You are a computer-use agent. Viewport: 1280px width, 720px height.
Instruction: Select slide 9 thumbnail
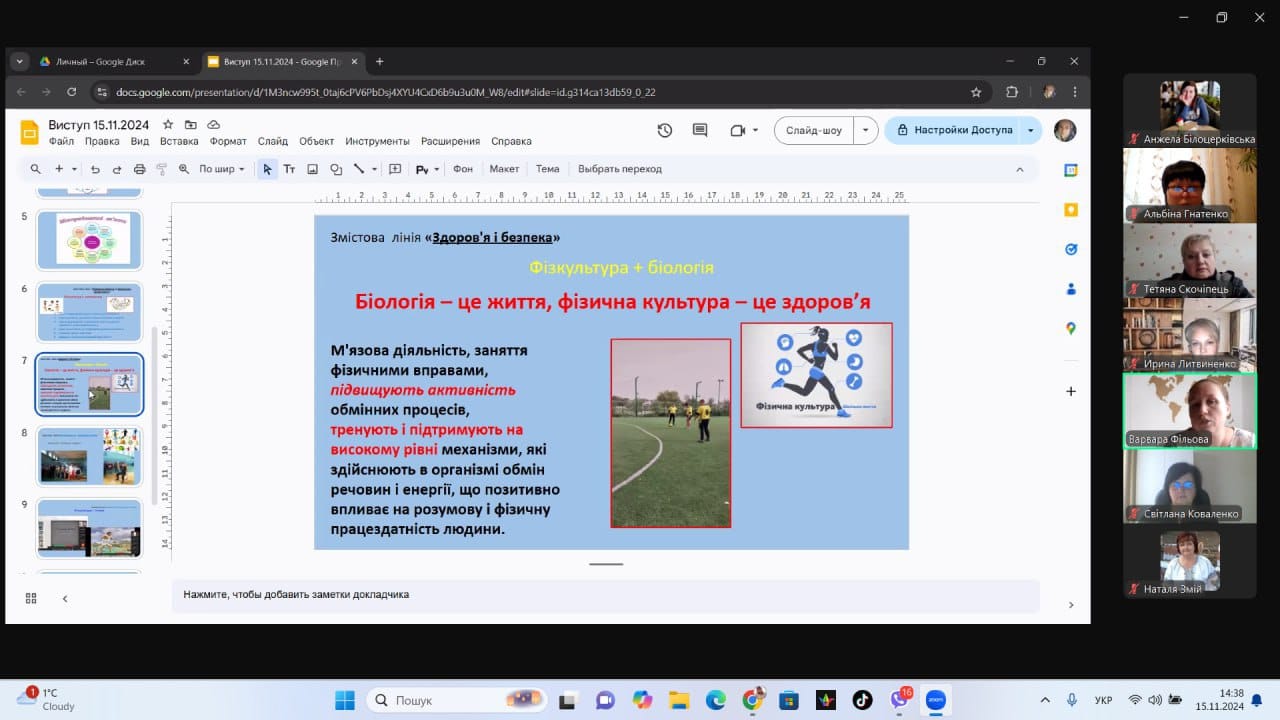(90, 528)
